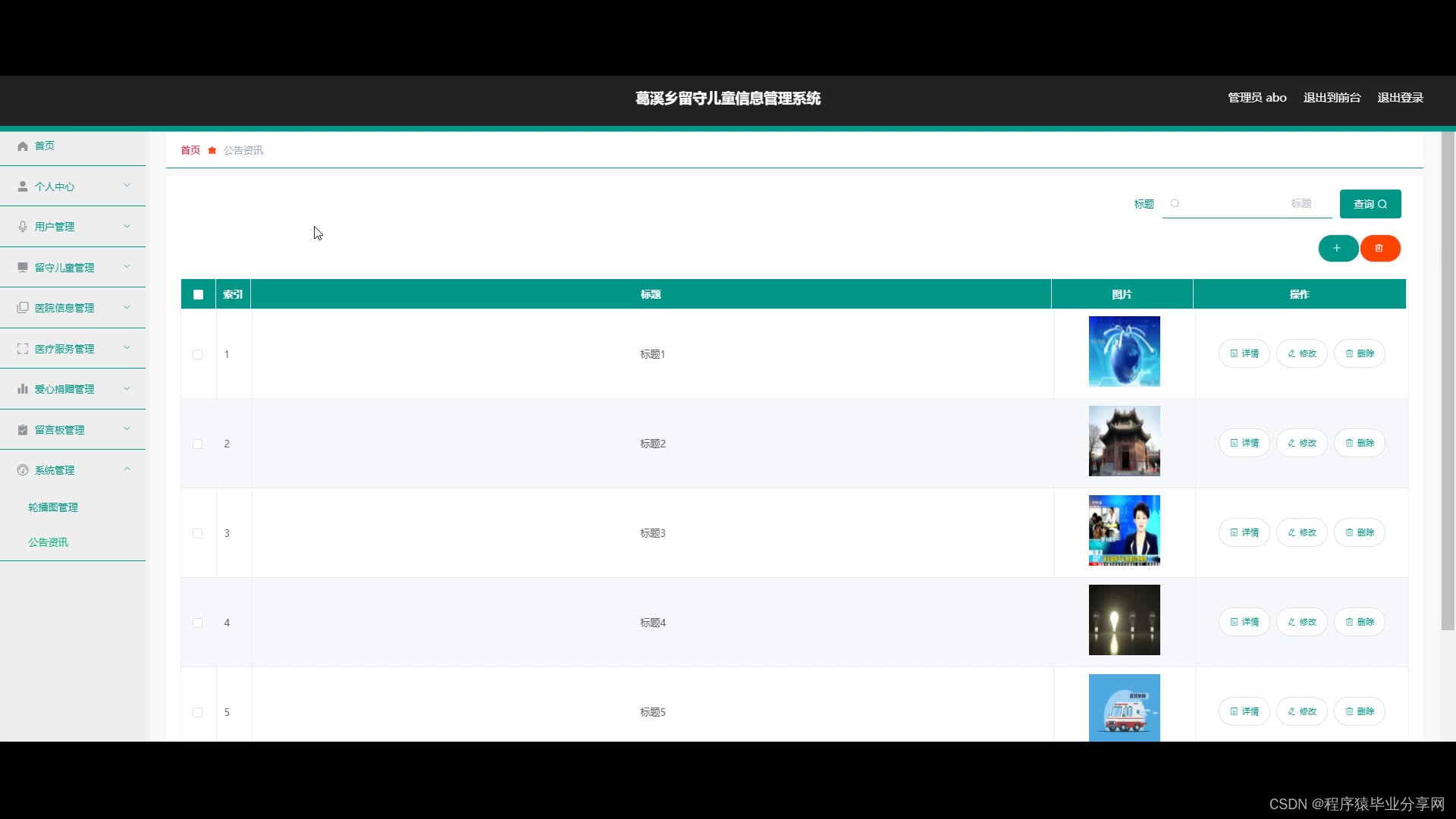Click the orange trash bulk-delete button
The image size is (1456, 819).
pos(1379,248)
